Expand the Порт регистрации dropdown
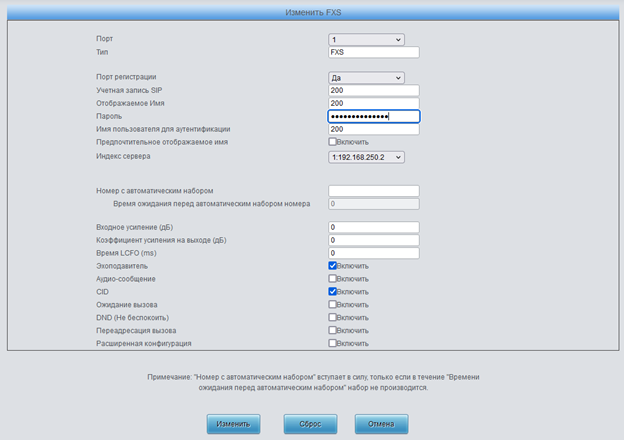The image size is (624, 440). pos(366,78)
